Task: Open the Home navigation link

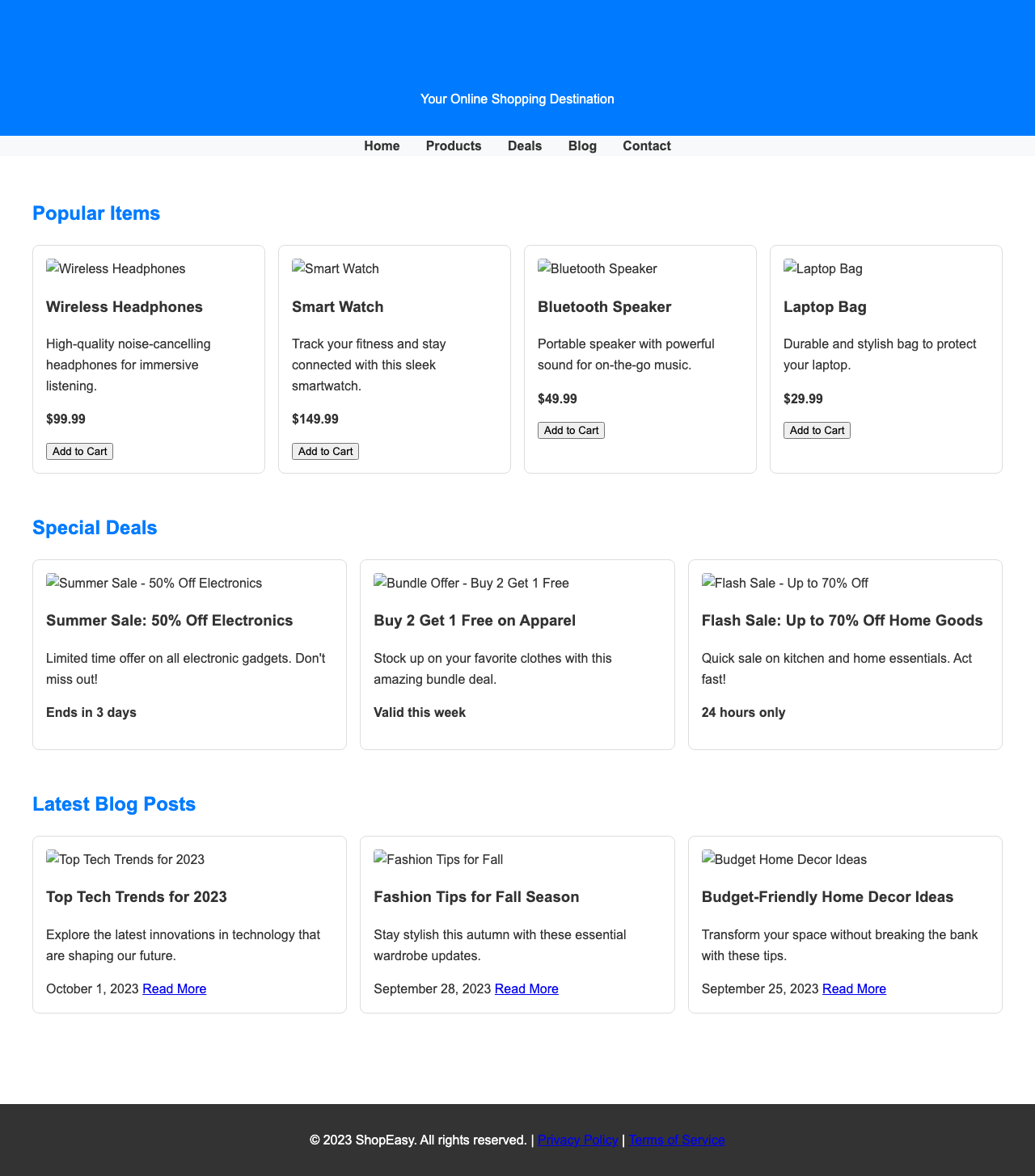Action: (381, 145)
